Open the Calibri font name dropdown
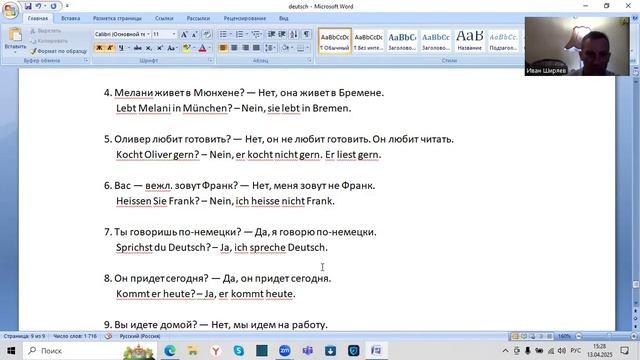Viewport: 640px width, 360px height. click(149, 34)
